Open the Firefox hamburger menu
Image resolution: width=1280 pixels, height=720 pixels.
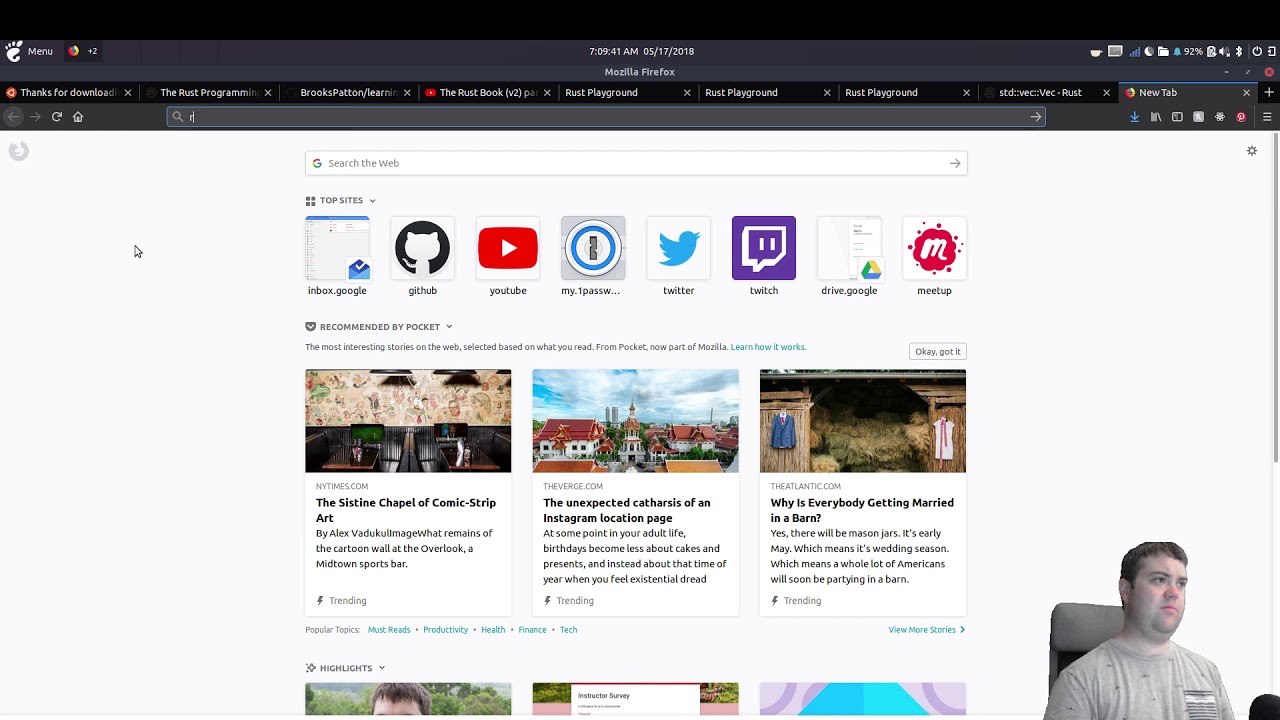1267,117
